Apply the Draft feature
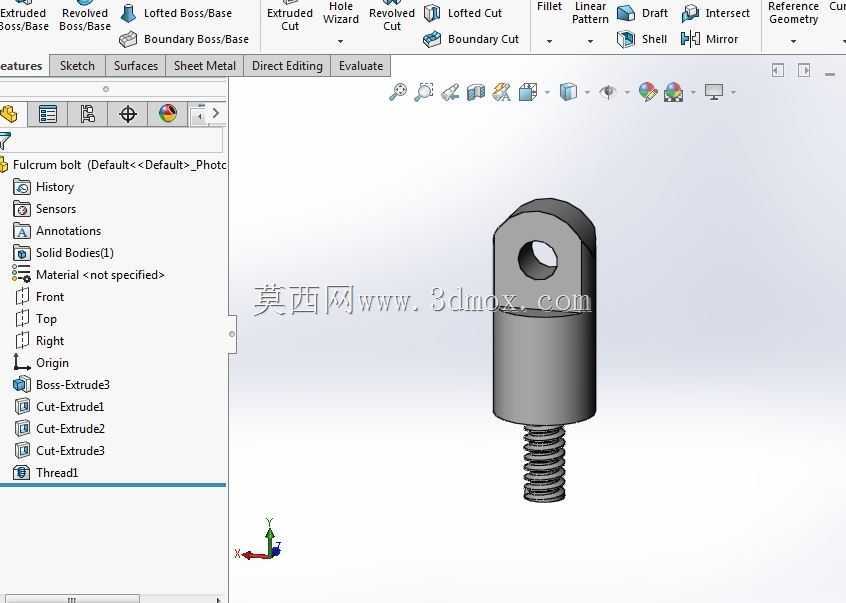The image size is (846, 603). [x=643, y=13]
